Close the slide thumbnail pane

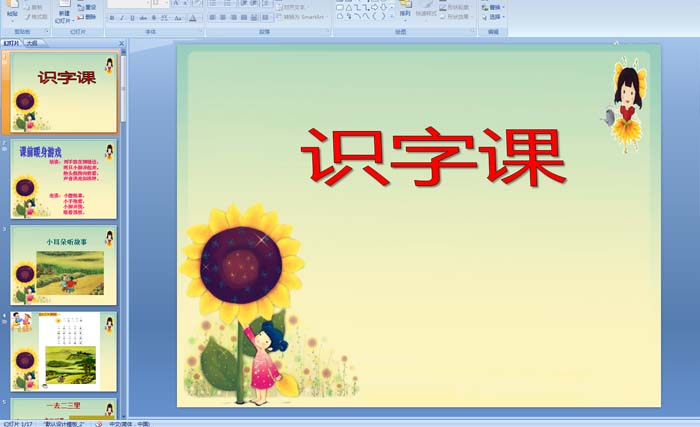(121, 43)
